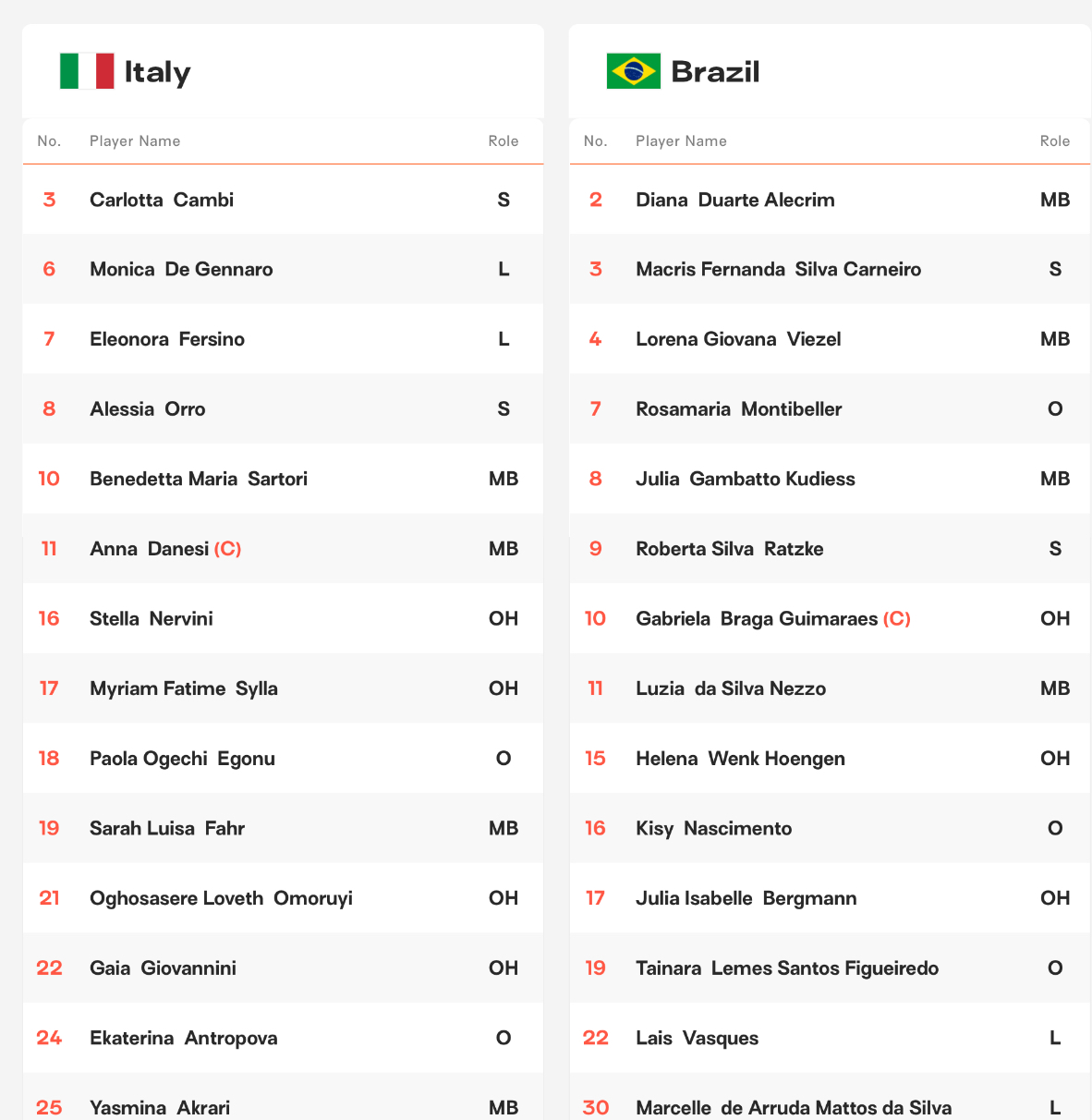Select Gabriela Braga Guimaraes captain row
Image resolution: width=1092 pixels, height=1120 pixels.
click(830, 618)
